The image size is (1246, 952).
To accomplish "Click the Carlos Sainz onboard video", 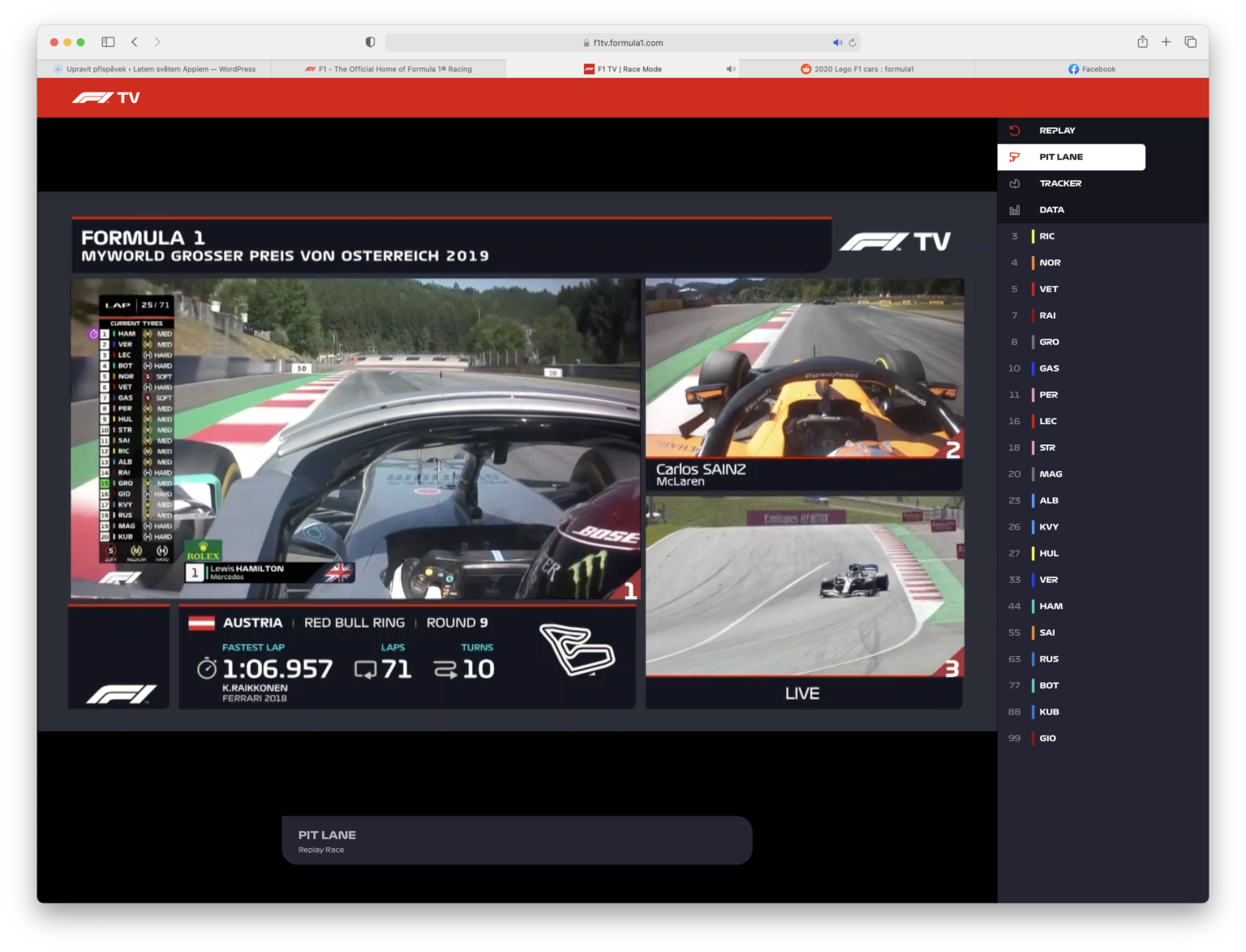I will (805, 369).
